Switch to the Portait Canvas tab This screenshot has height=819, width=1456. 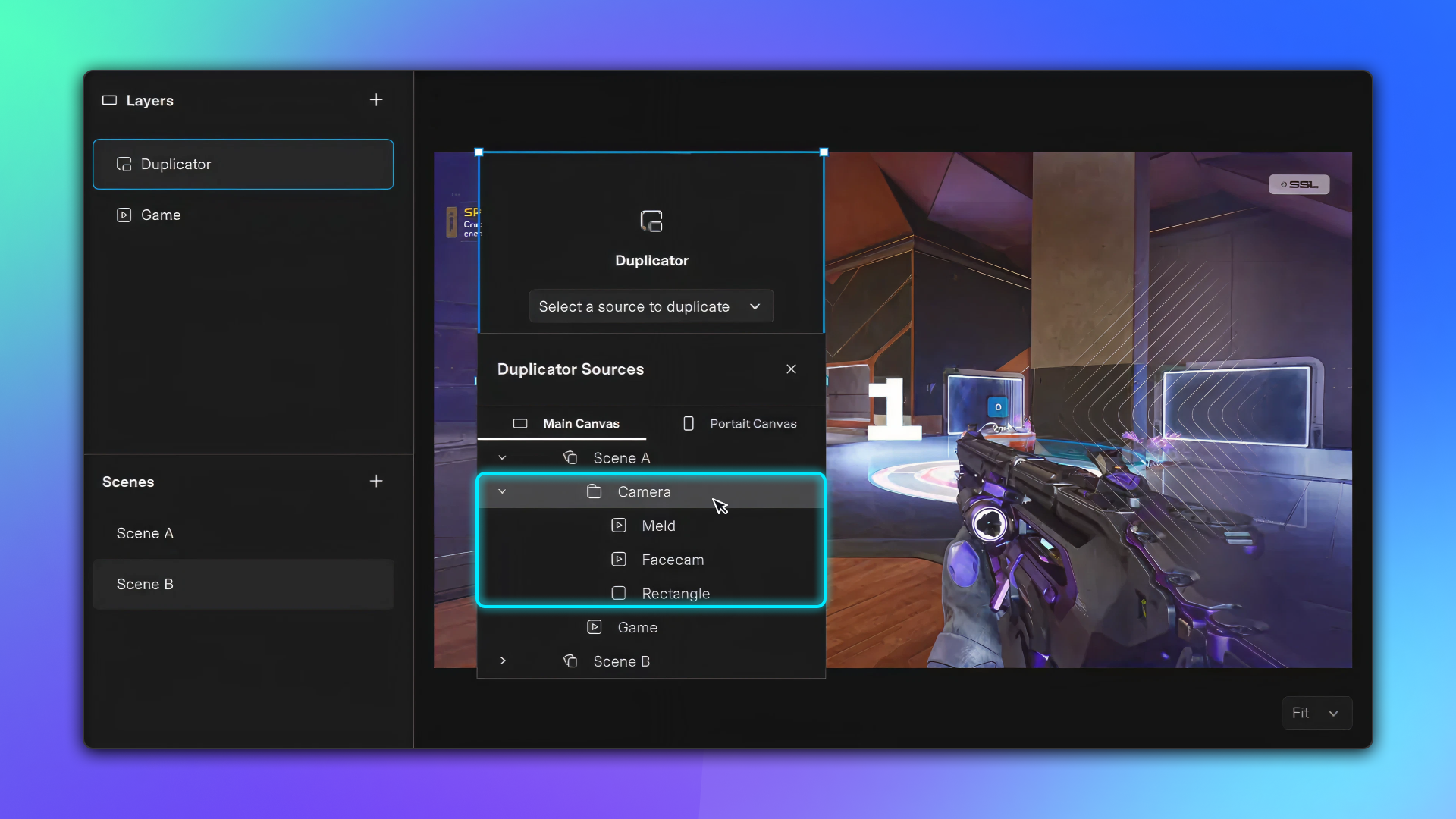[x=739, y=424]
